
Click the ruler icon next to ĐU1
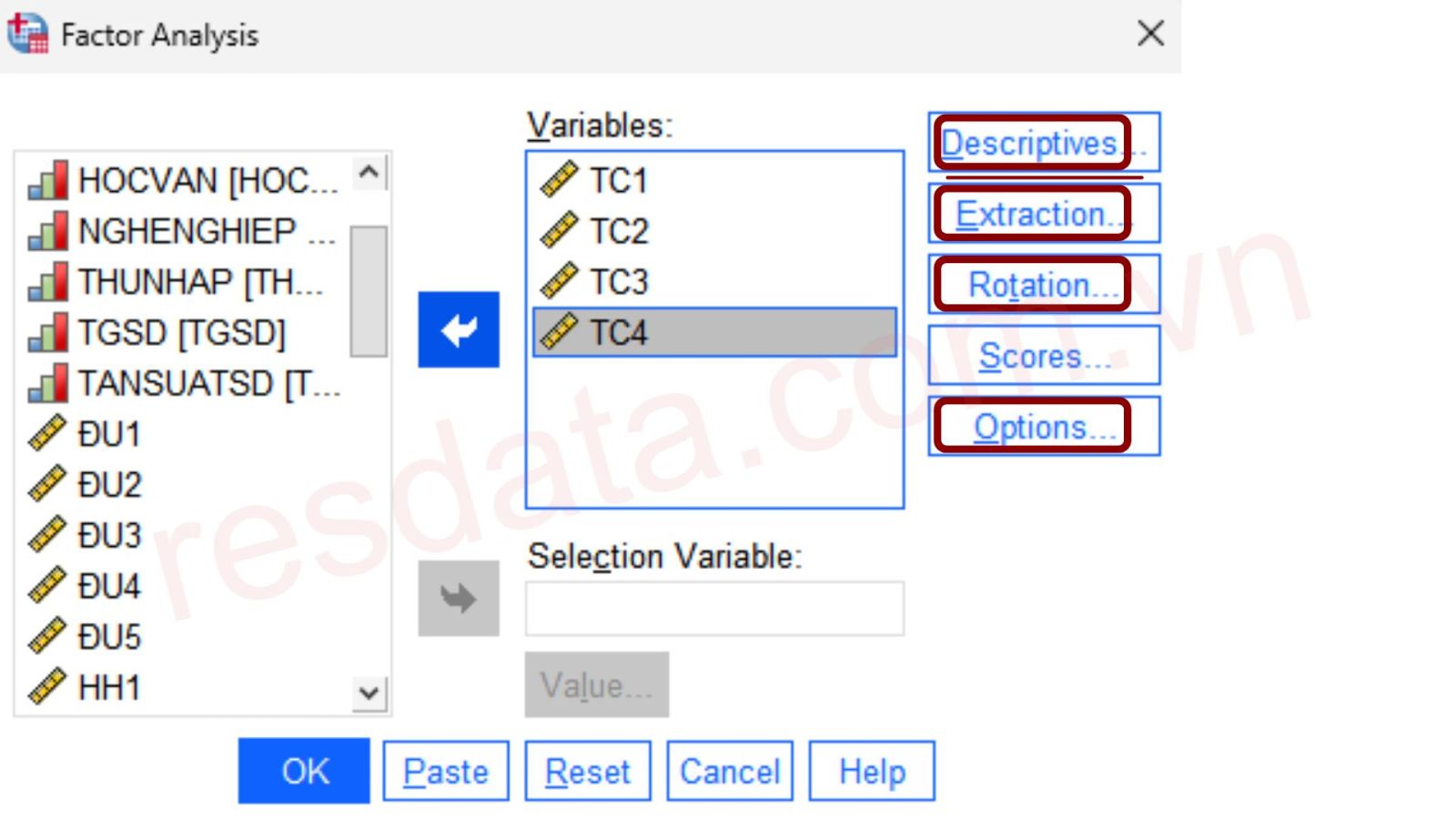tap(47, 433)
